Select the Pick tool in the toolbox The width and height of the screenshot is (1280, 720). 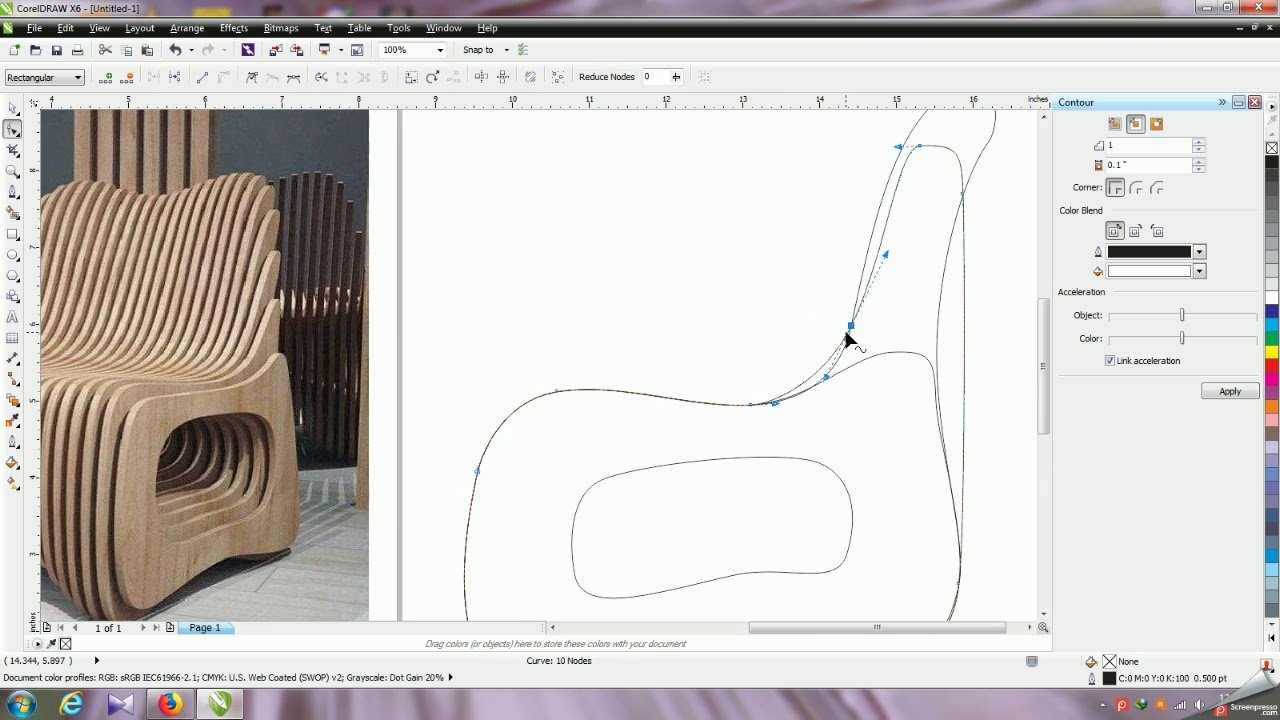pyautogui.click(x=12, y=108)
